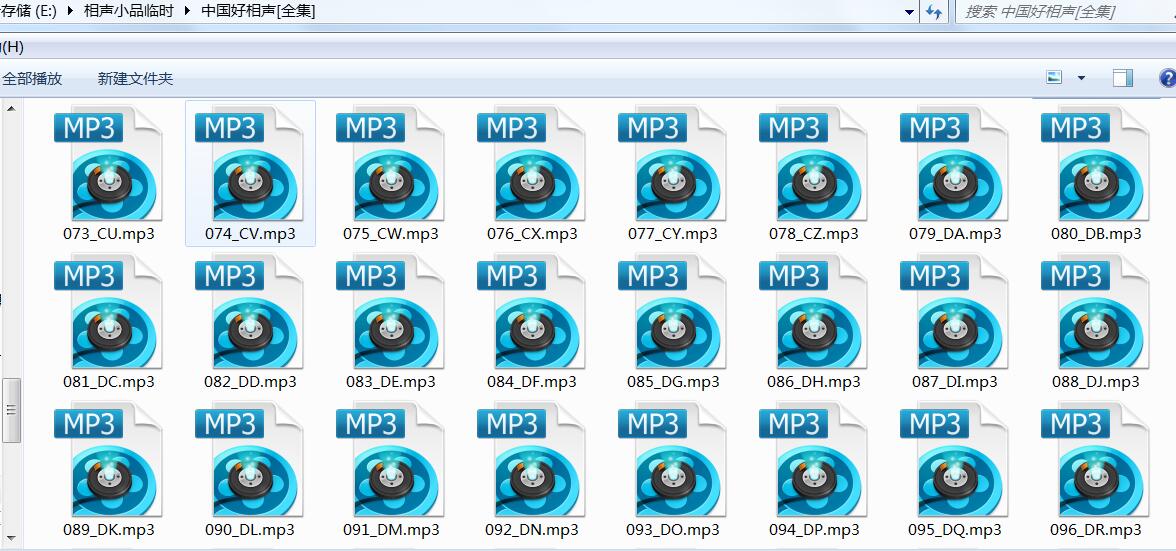Click the change view icon
The width and height of the screenshot is (1176, 551).
click(x=1054, y=77)
